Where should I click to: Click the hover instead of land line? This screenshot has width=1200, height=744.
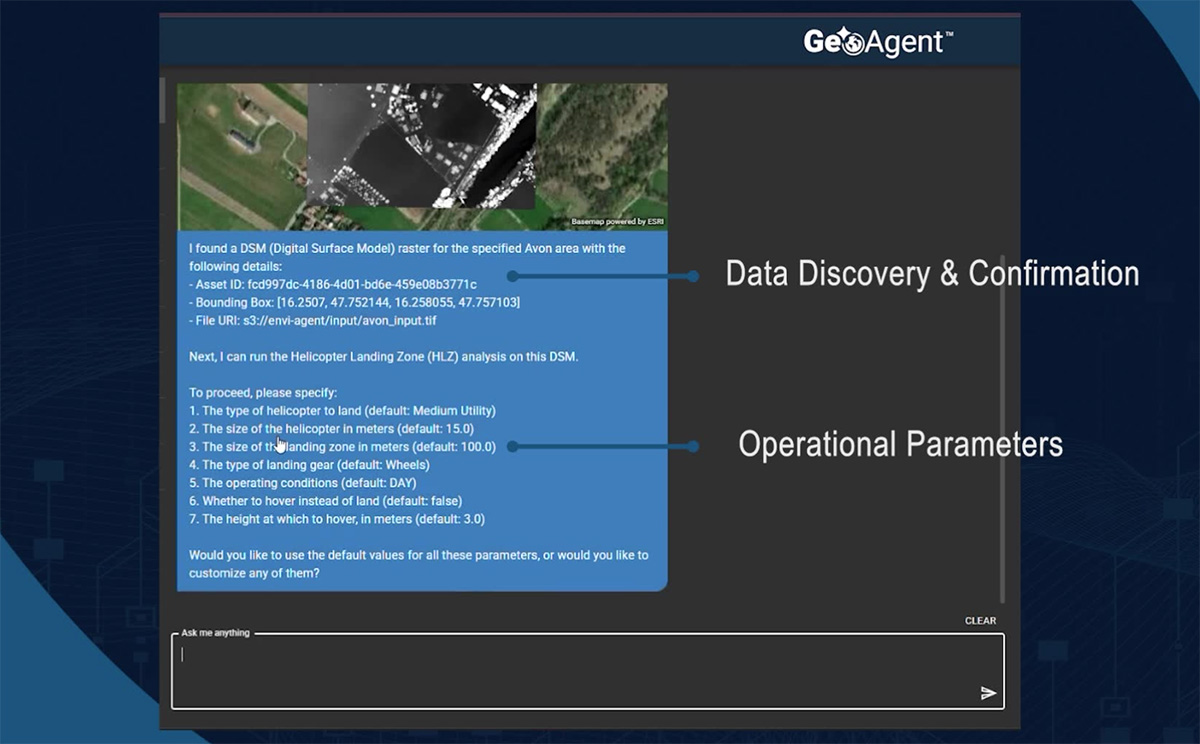click(x=326, y=501)
